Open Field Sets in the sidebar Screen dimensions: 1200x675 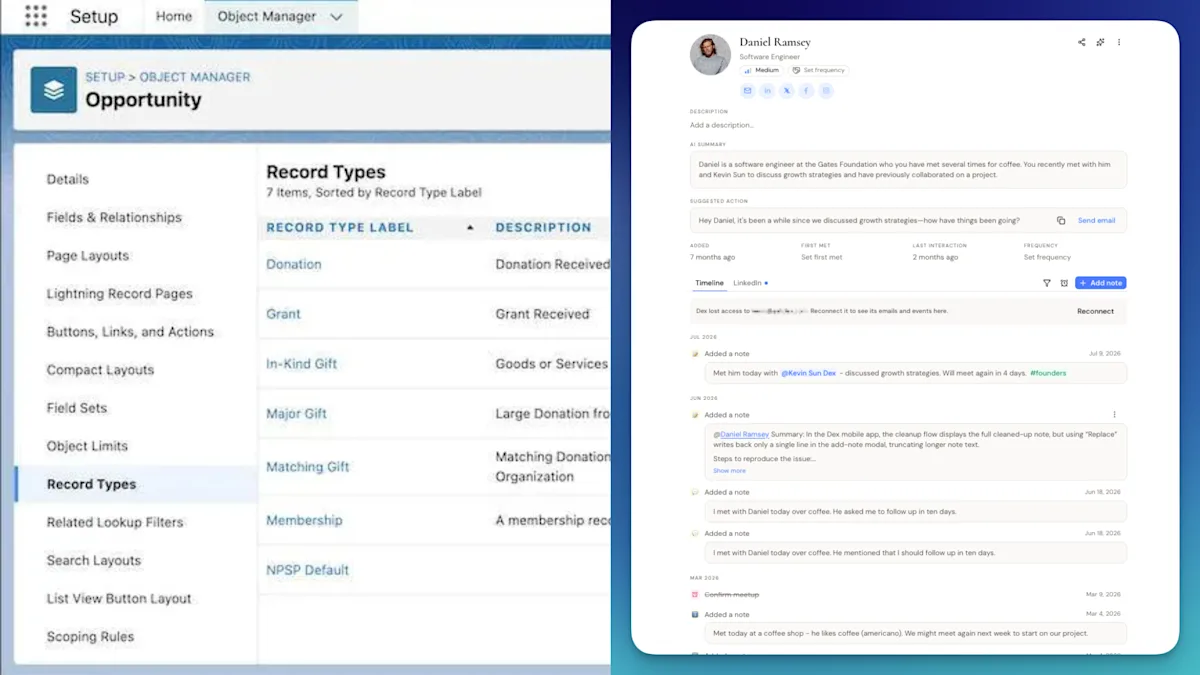click(77, 408)
